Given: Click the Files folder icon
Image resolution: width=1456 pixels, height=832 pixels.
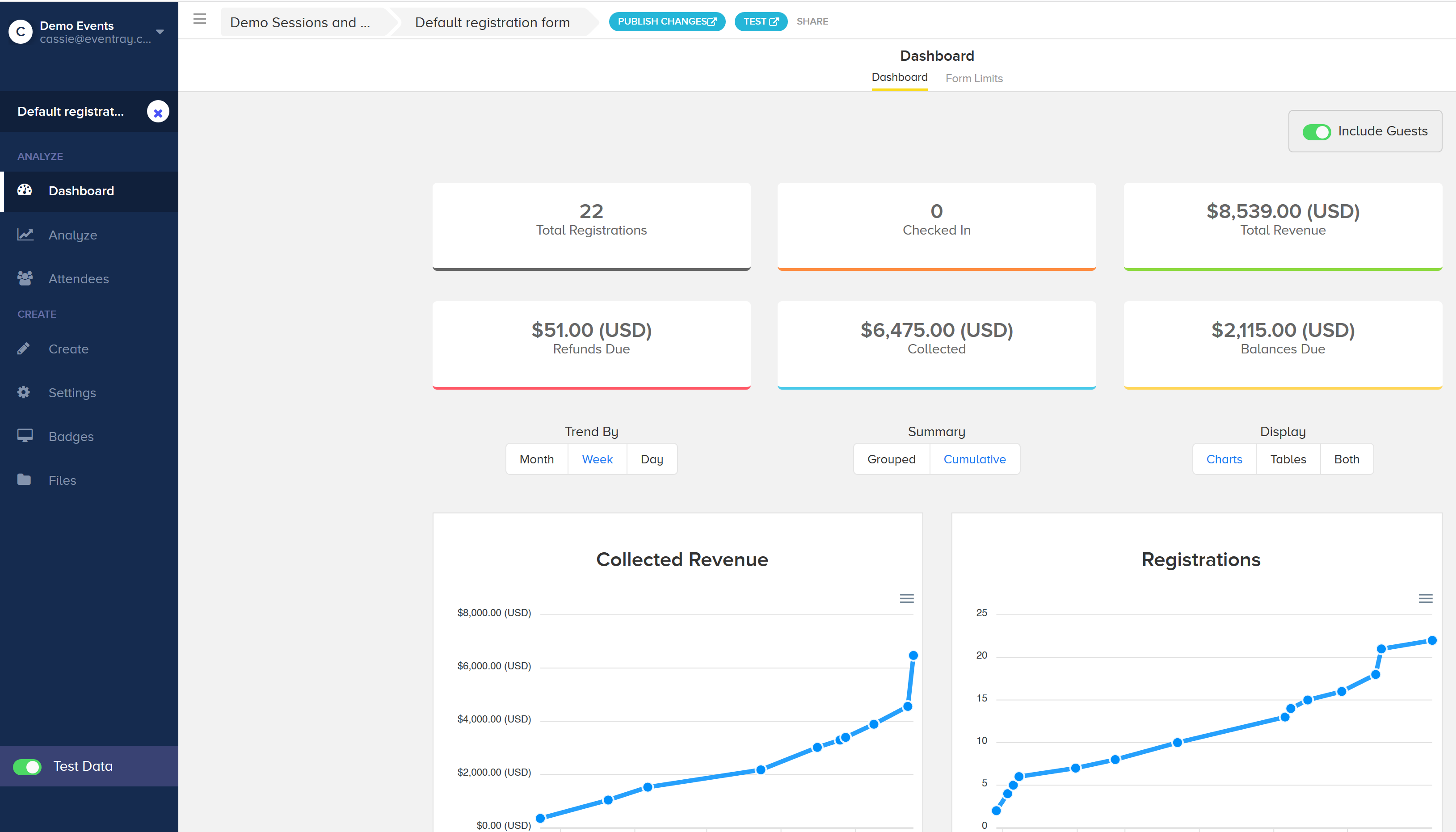Looking at the screenshot, I should (x=24, y=480).
